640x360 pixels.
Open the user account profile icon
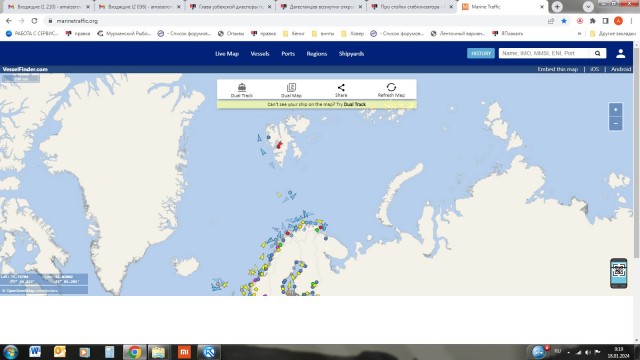click(x=620, y=53)
